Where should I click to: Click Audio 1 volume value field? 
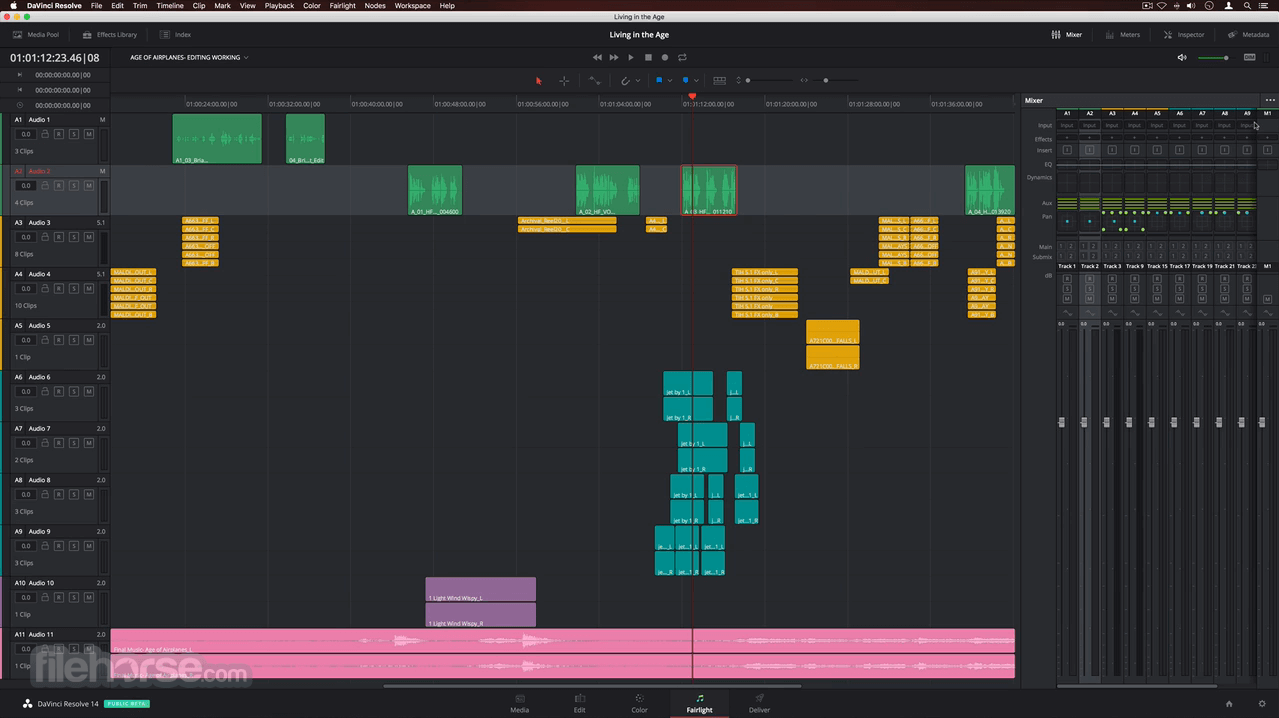click(26, 134)
